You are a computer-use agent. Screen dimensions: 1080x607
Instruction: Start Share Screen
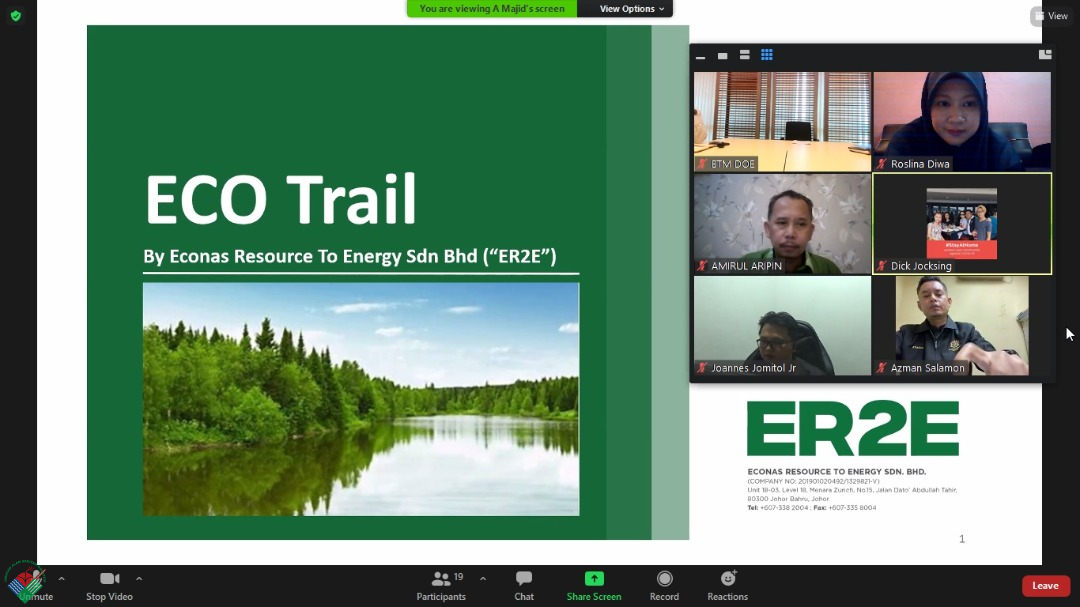click(x=594, y=586)
